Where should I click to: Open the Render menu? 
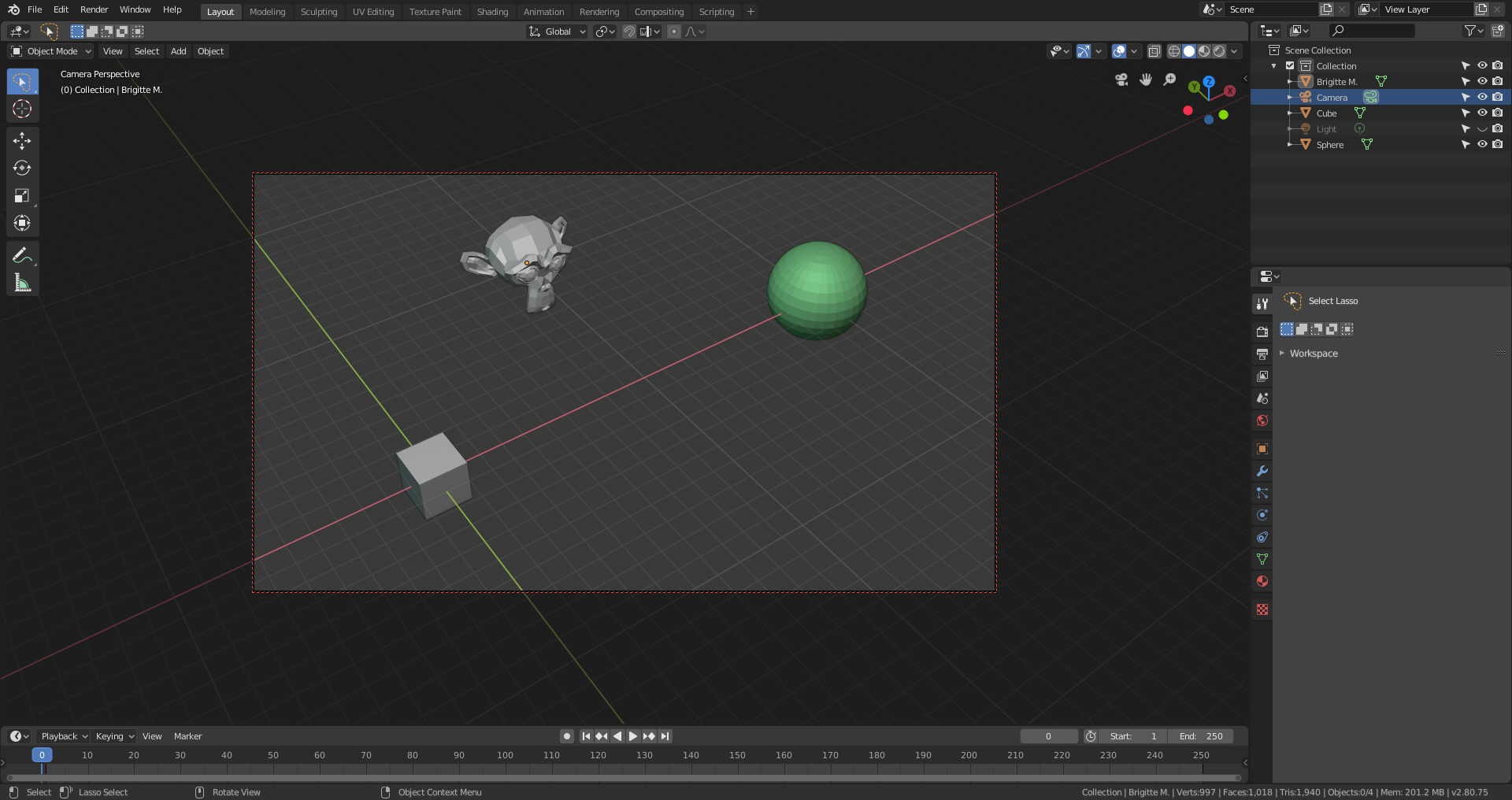(x=94, y=9)
